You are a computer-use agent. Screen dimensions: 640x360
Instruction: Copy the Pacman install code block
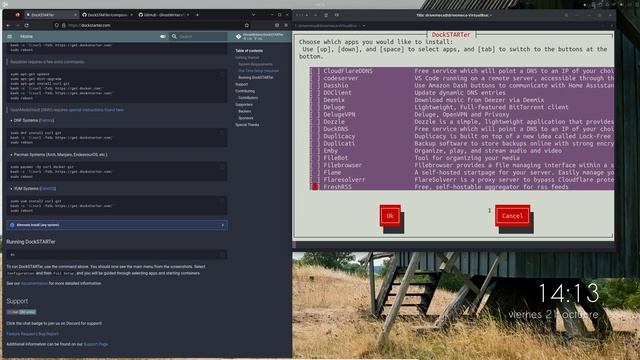222,167
